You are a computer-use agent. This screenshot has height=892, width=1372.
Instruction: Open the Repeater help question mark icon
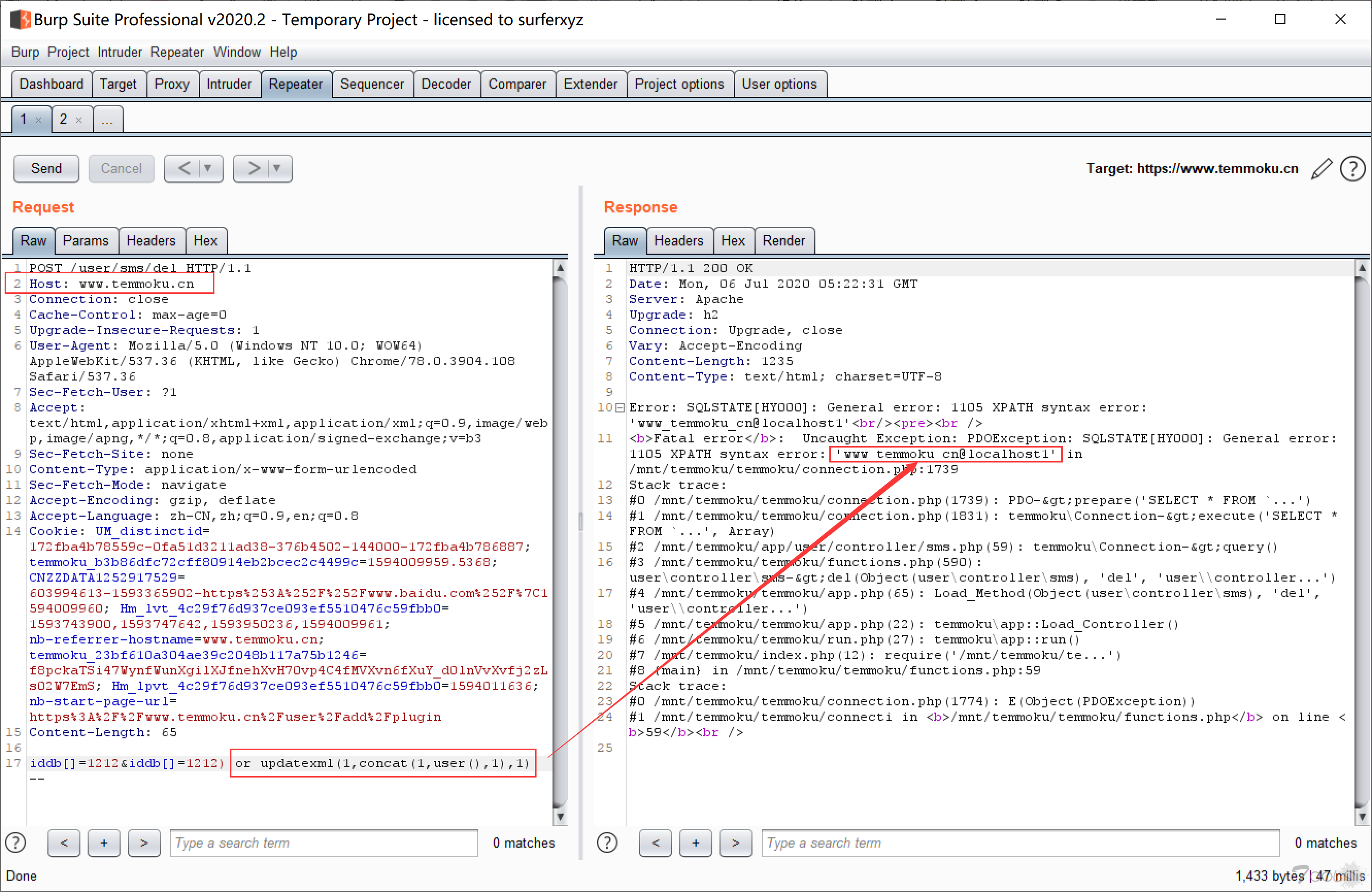(x=1352, y=169)
